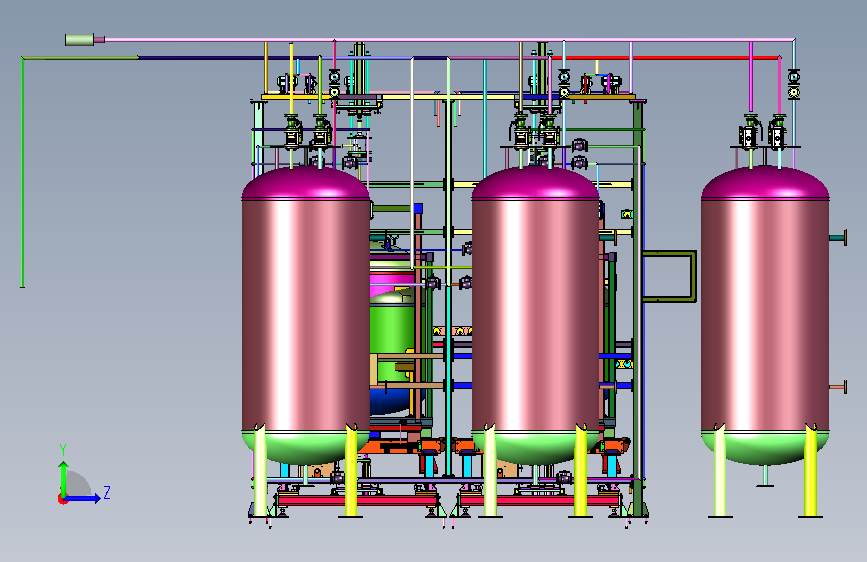Select the right yellow support leg of right tank
This screenshot has width=867, height=562.
(x=811, y=471)
